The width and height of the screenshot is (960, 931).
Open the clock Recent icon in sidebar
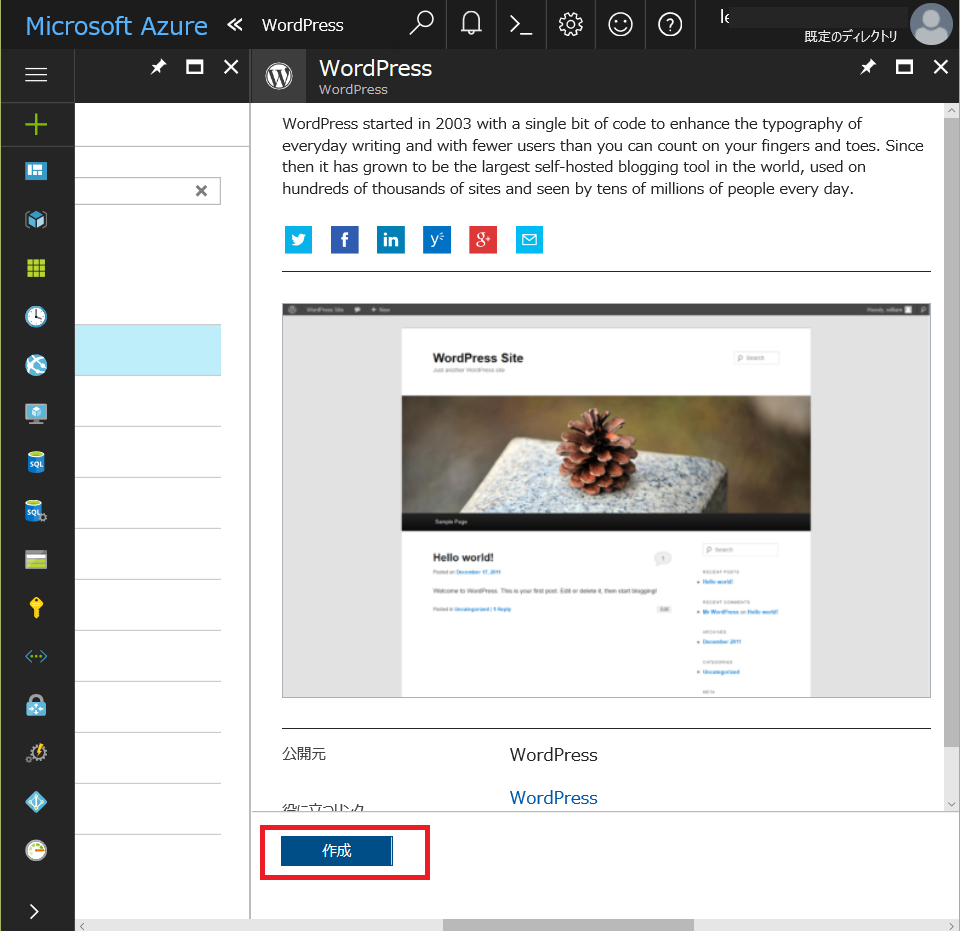point(36,316)
